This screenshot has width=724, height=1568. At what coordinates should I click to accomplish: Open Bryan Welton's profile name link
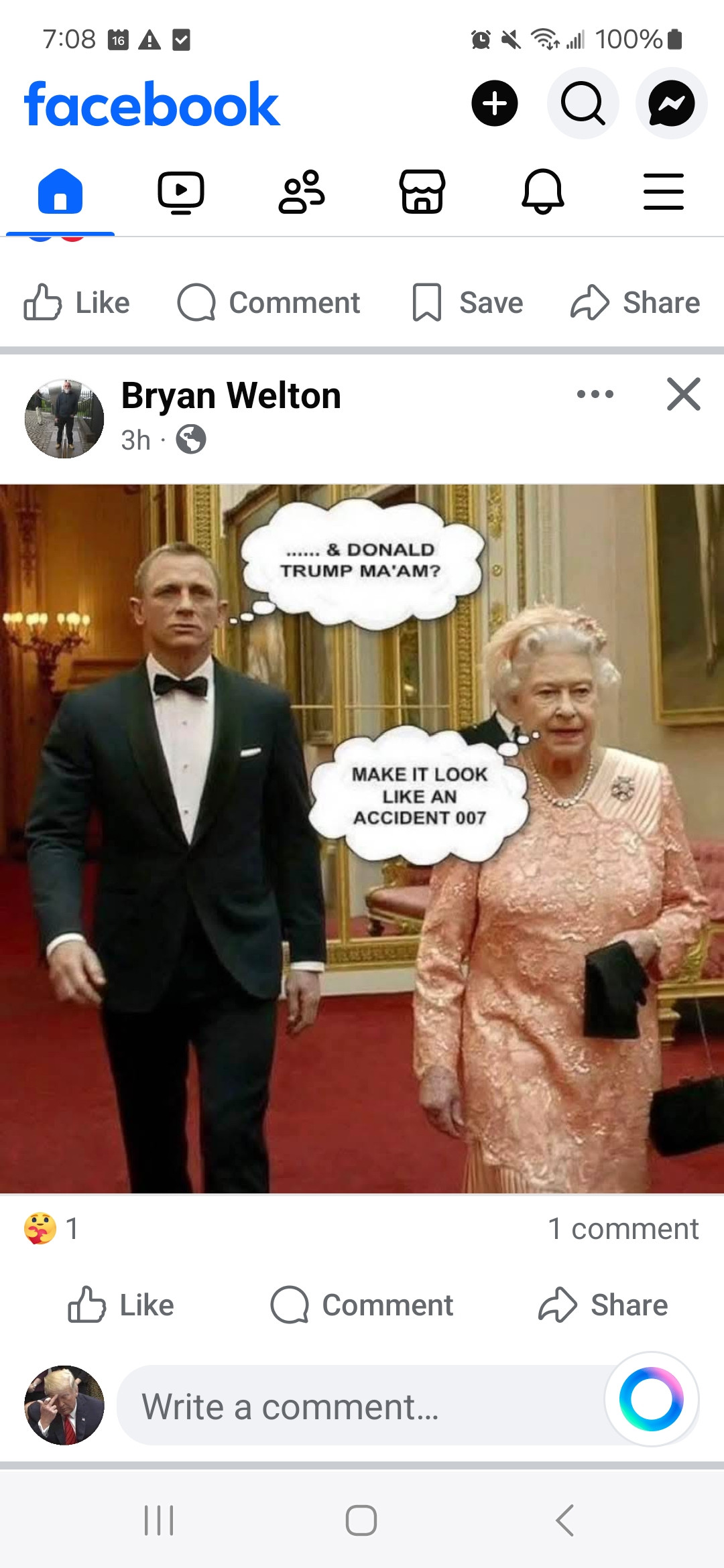pyautogui.click(x=231, y=395)
